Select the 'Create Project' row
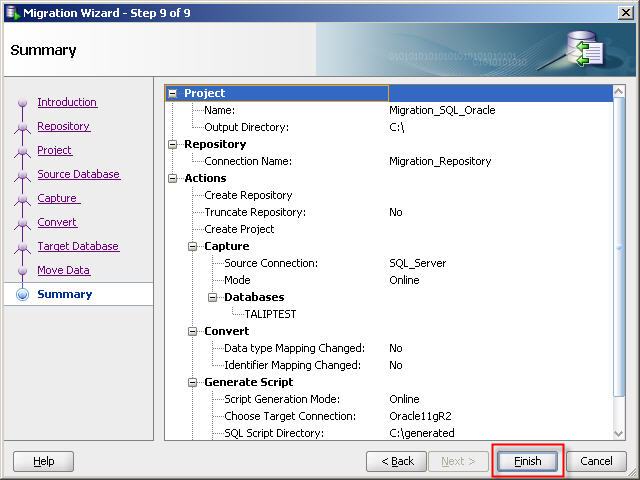This screenshot has height=480, width=640. (x=389, y=229)
